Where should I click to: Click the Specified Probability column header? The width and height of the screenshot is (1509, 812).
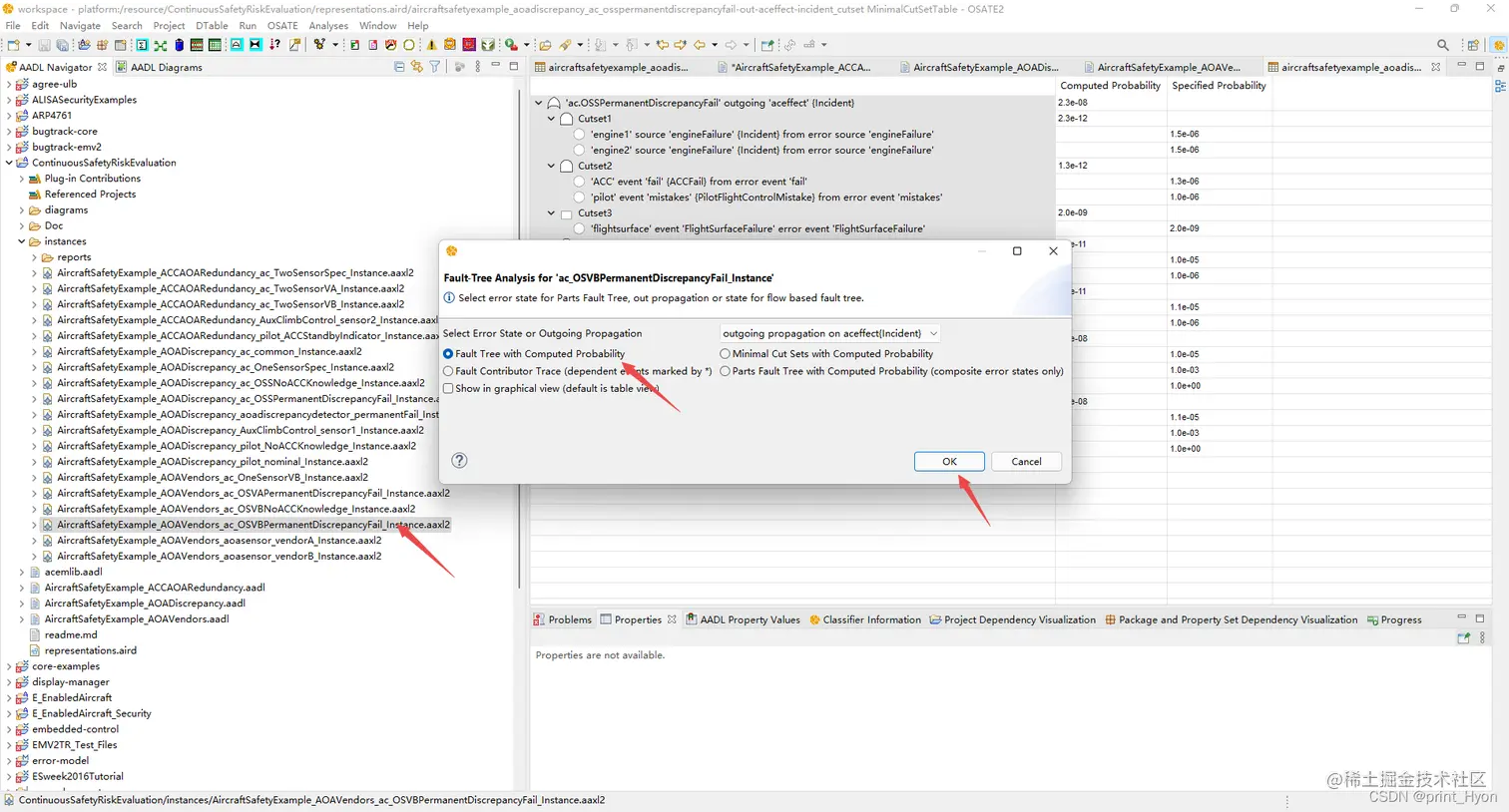pos(1219,86)
